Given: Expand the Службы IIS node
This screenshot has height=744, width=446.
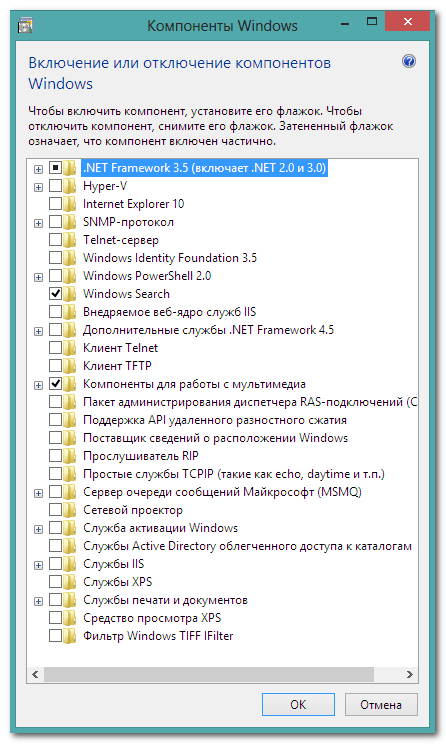Looking at the screenshot, I should [38, 566].
